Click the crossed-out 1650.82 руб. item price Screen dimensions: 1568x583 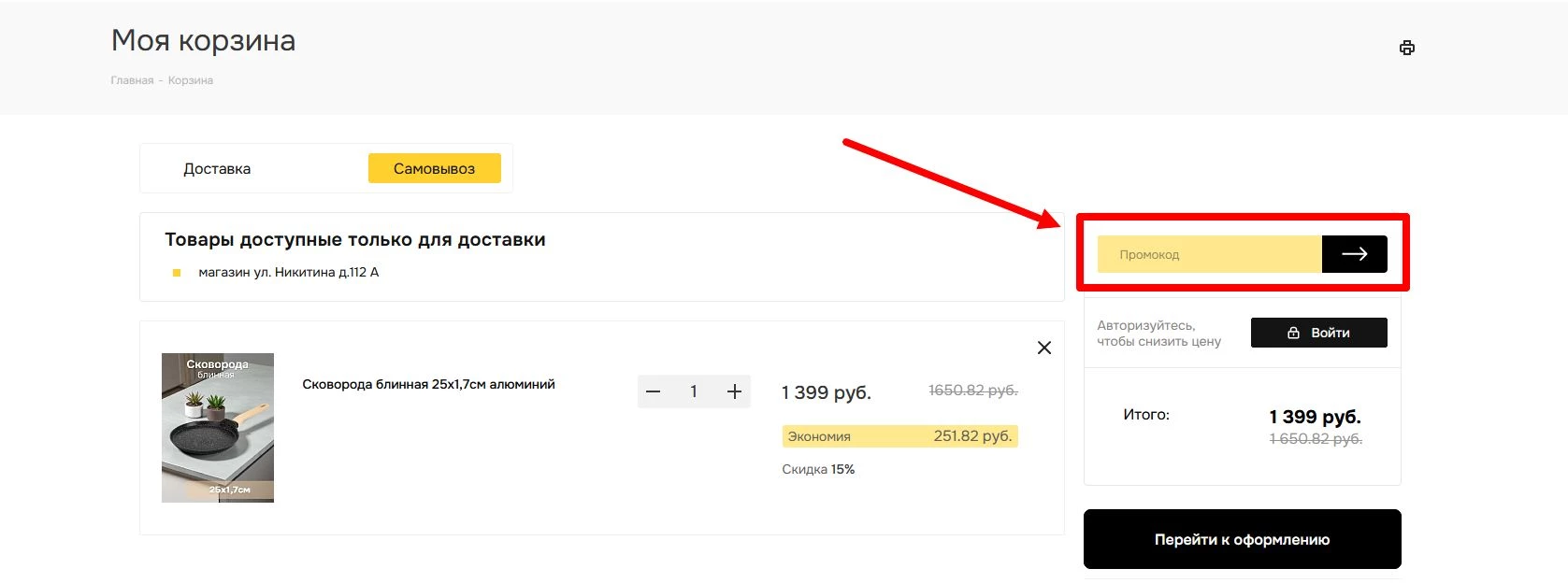click(x=972, y=391)
